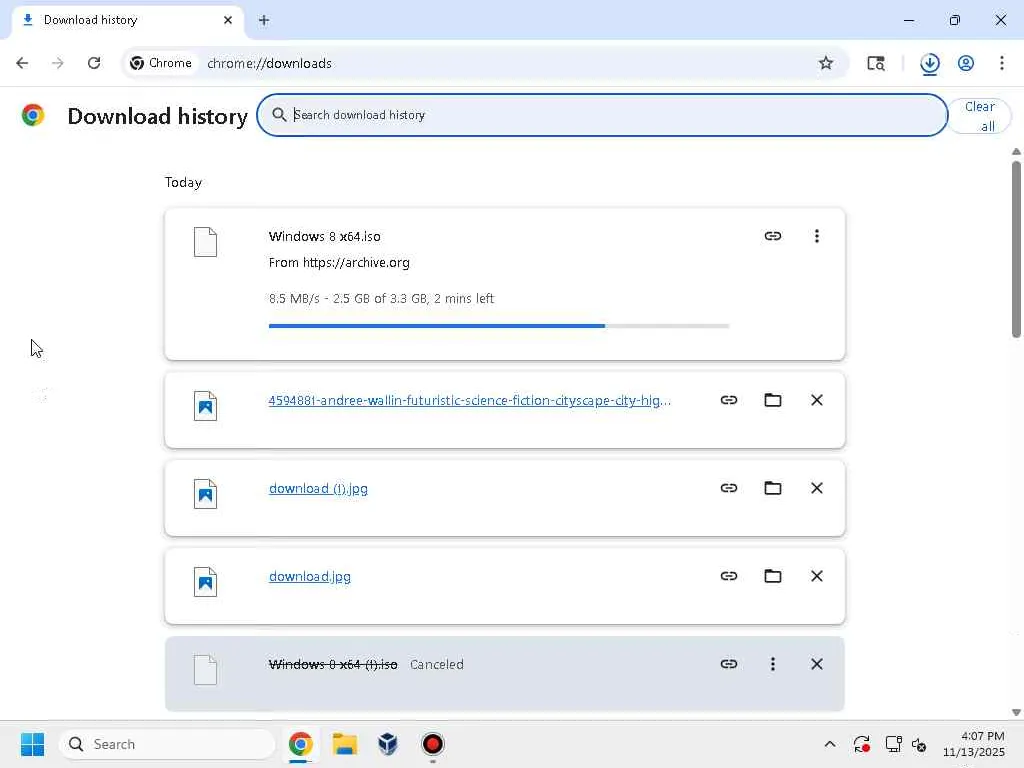Go back to previous page
The height and width of the screenshot is (768, 1024).
point(22,63)
